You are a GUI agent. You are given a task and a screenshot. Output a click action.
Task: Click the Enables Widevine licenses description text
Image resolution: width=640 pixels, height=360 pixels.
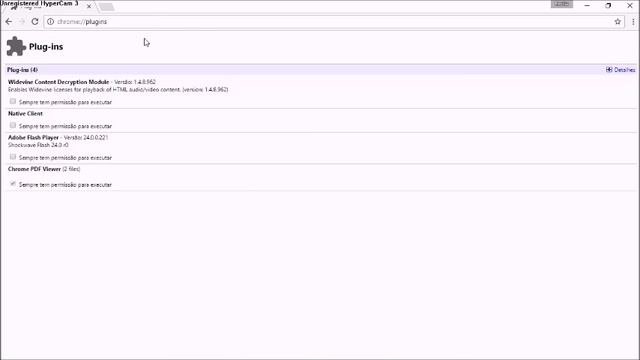coord(118,89)
